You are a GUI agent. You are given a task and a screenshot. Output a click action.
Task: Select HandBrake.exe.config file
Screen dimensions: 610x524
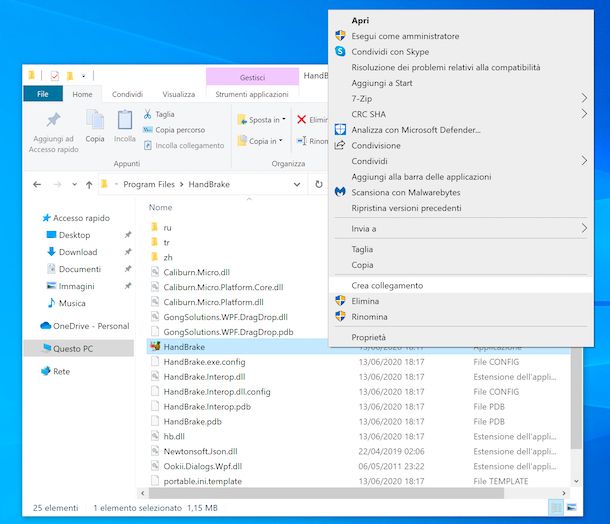coord(198,362)
